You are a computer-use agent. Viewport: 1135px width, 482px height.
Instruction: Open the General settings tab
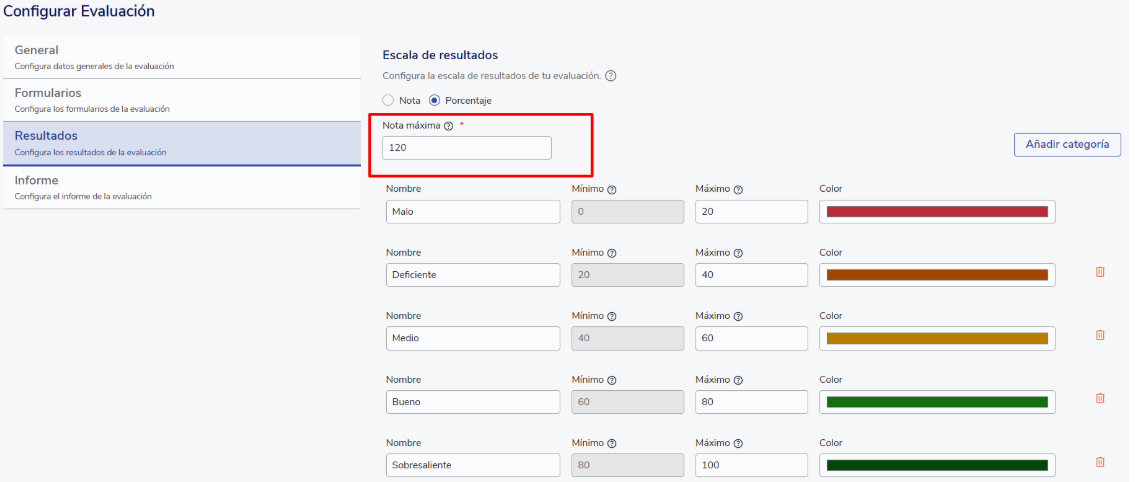(180, 57)
